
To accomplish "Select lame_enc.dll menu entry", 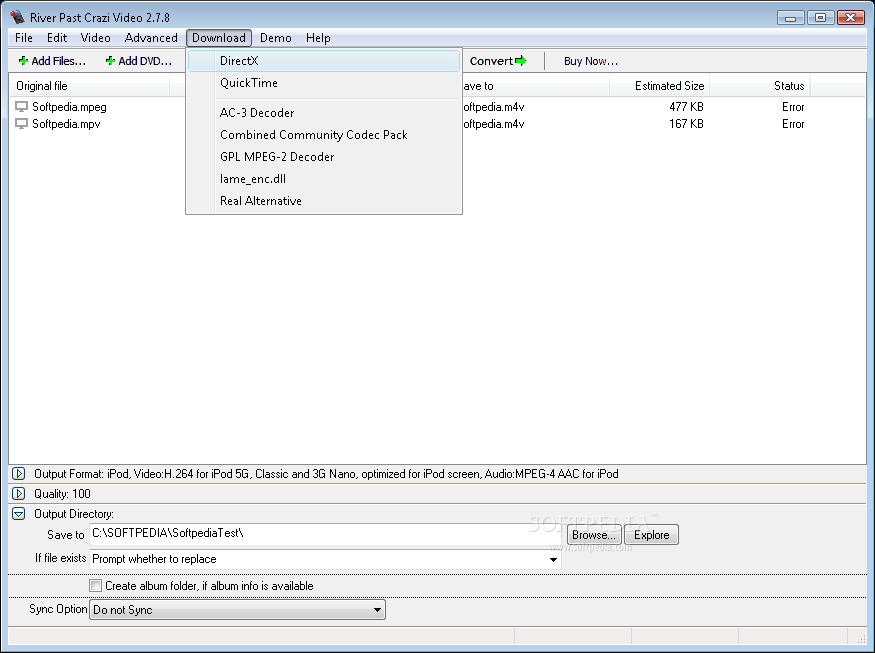I will pos(324,179).
